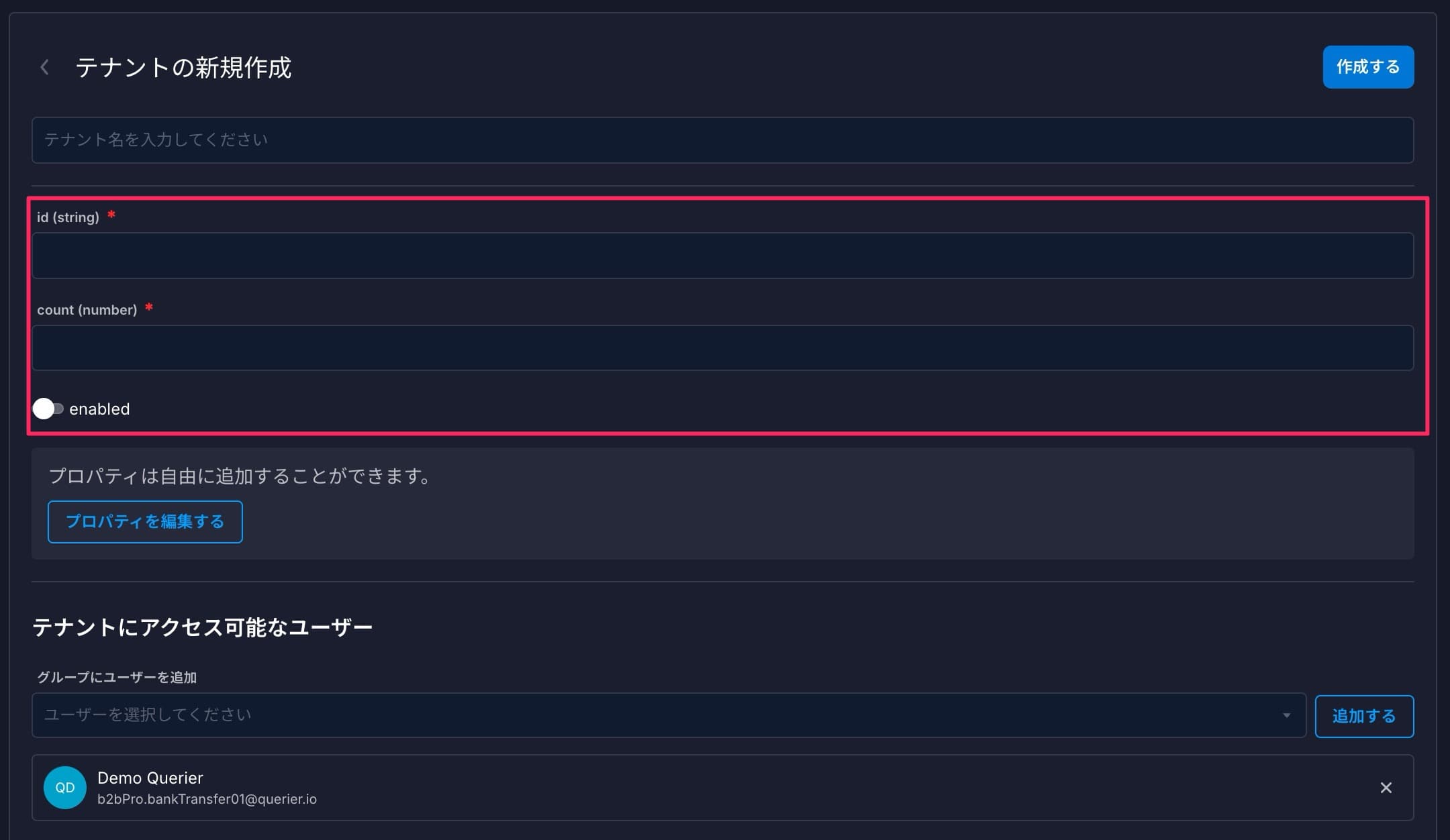Toggle the enabled switch on
This screenshot has height=840, width=1450.
(48, 409)
